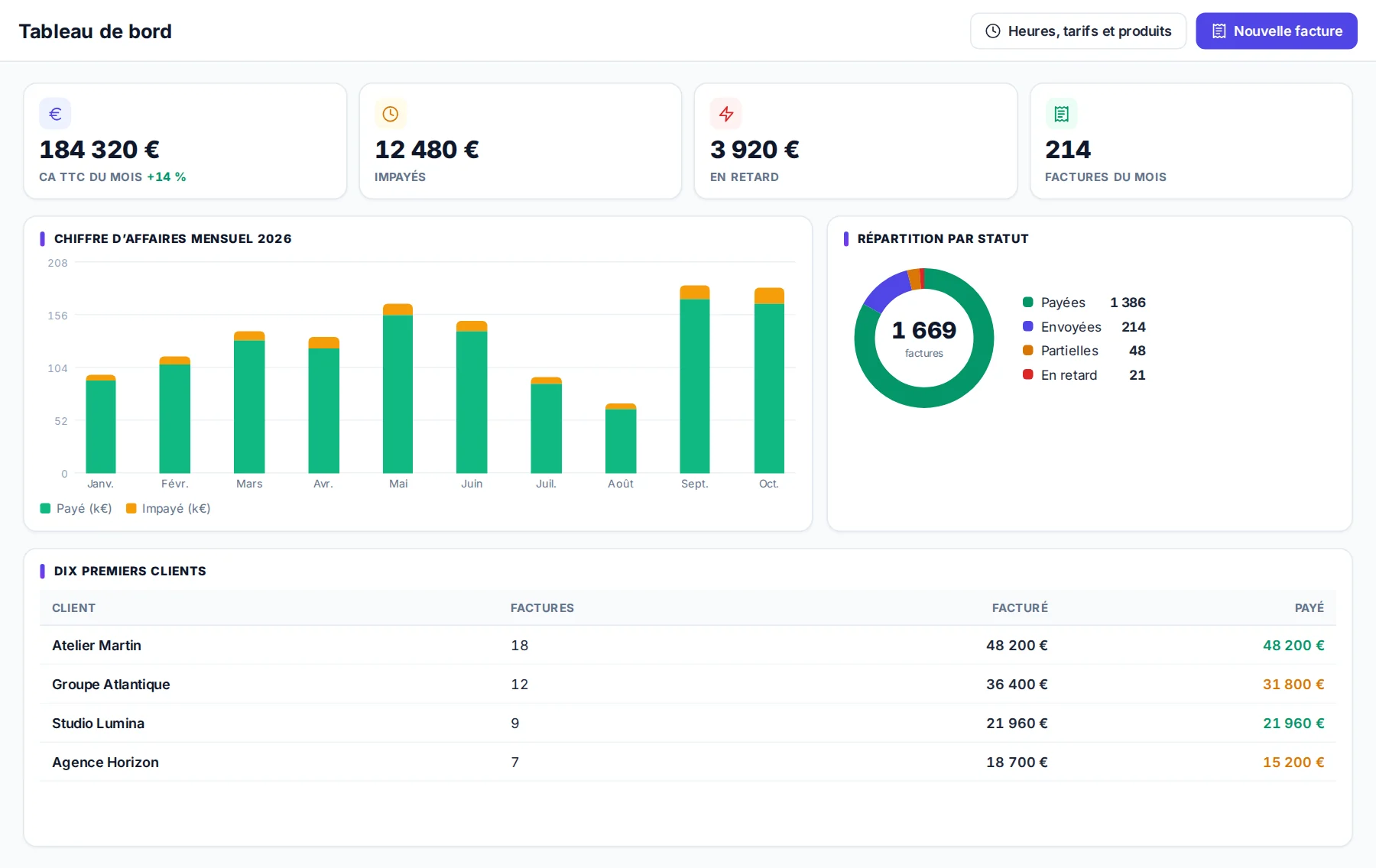The height and width of the screenshot is (868, 1376).
Task: Click the 214 monthly invoices count
Action: (x=1068, y=150)
